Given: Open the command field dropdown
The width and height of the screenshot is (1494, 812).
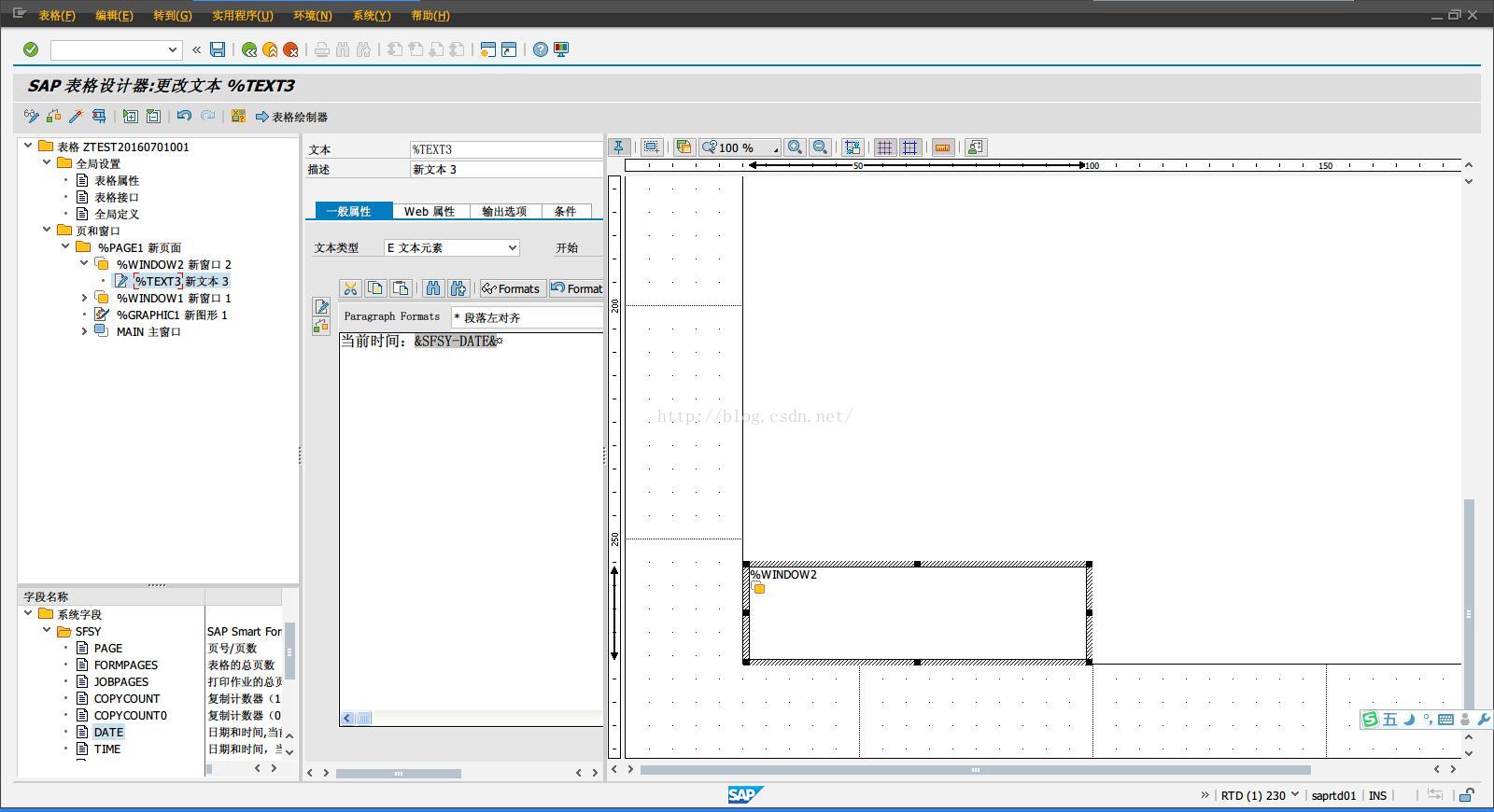Looking at the screenshot, I should (173, 49).
